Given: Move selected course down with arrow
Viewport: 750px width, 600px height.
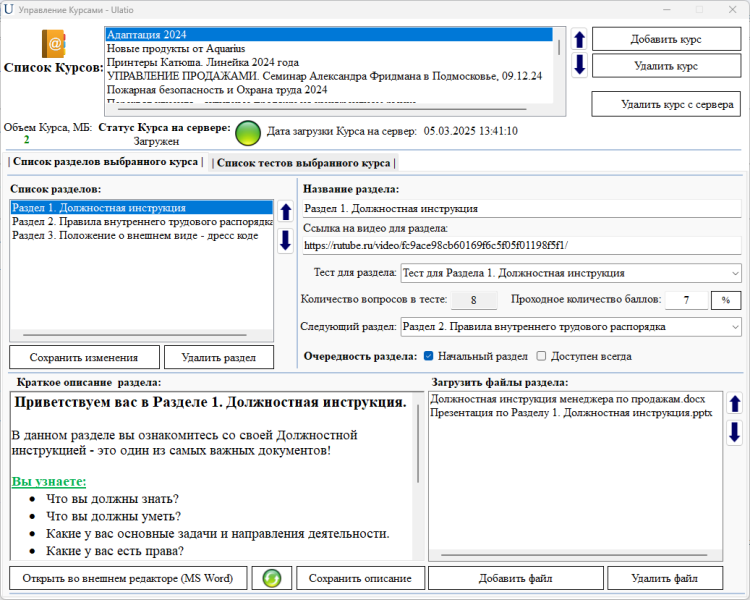Looking at the screenshot, I should click(579, 65).
